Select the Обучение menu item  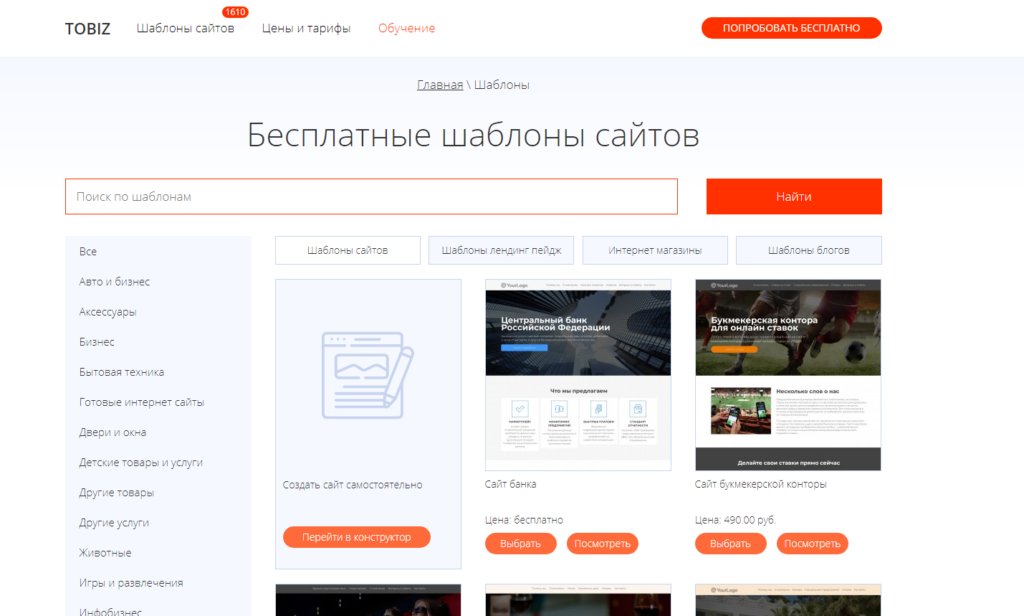(405, 29)
